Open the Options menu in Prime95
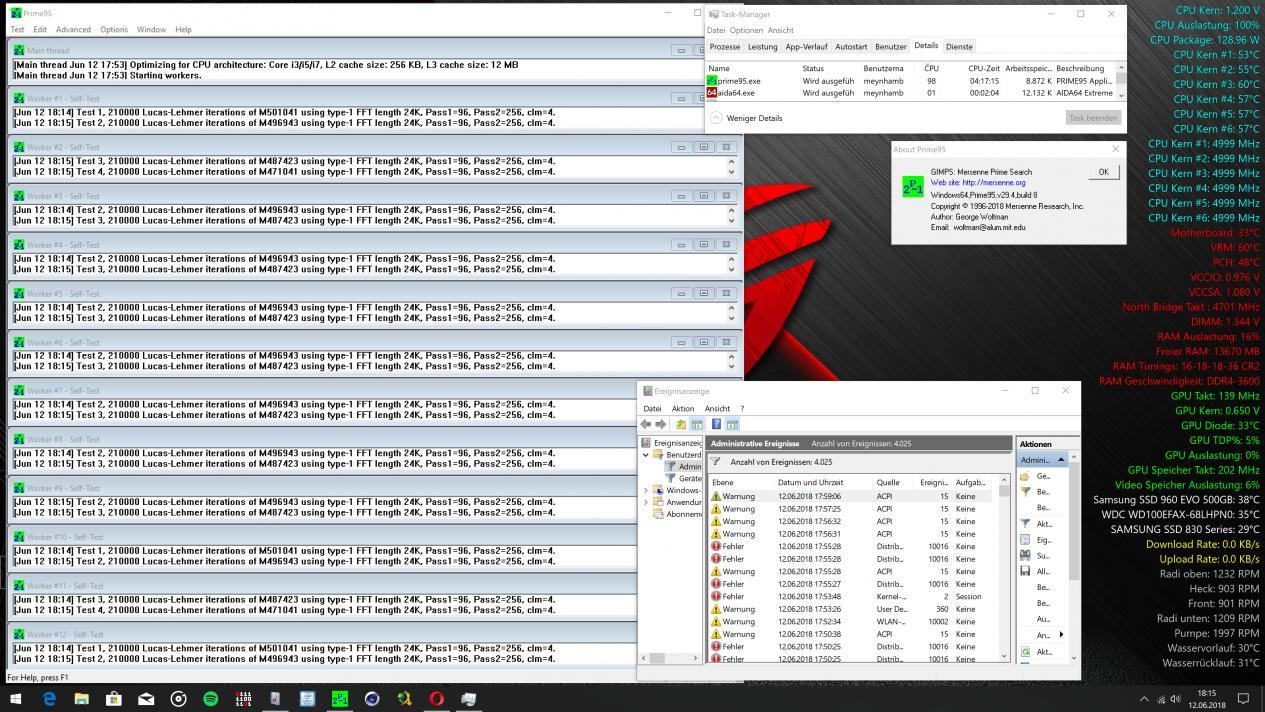 (114, 29)
